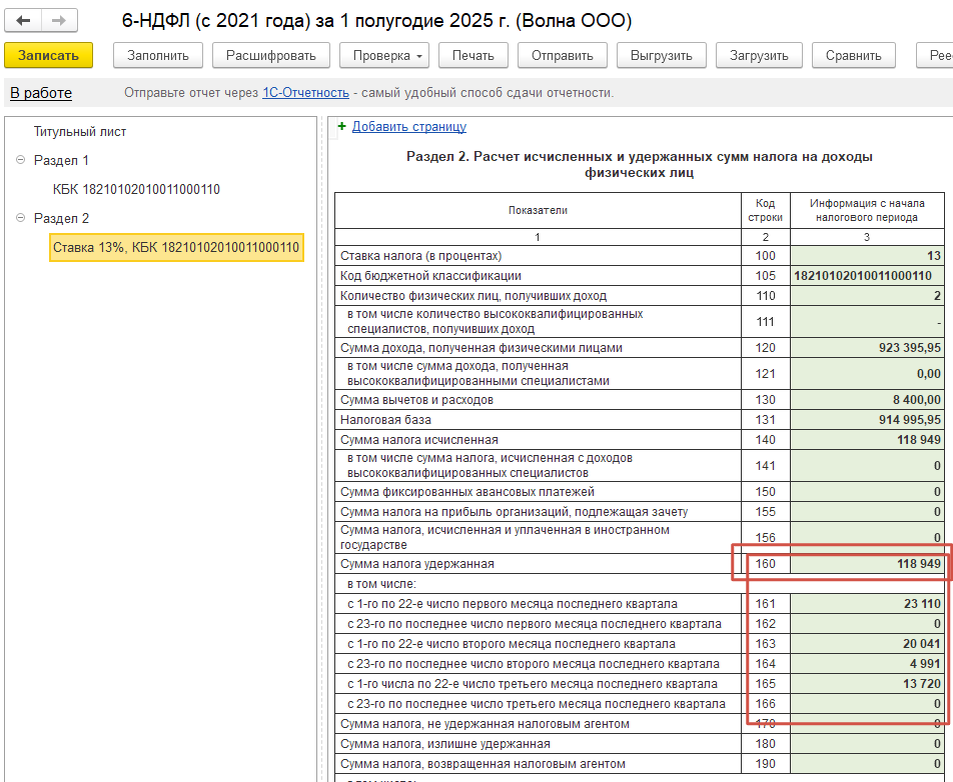Select Раздел 1 in the navigation tree
This screenshot has height=782, width=953.
click(61, 160)
